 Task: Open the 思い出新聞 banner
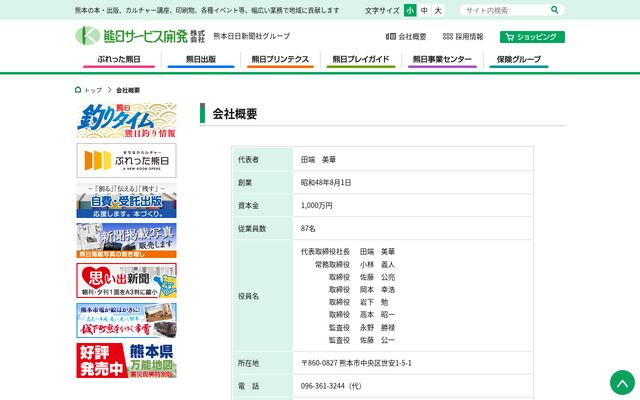click(x=127, y=280)
